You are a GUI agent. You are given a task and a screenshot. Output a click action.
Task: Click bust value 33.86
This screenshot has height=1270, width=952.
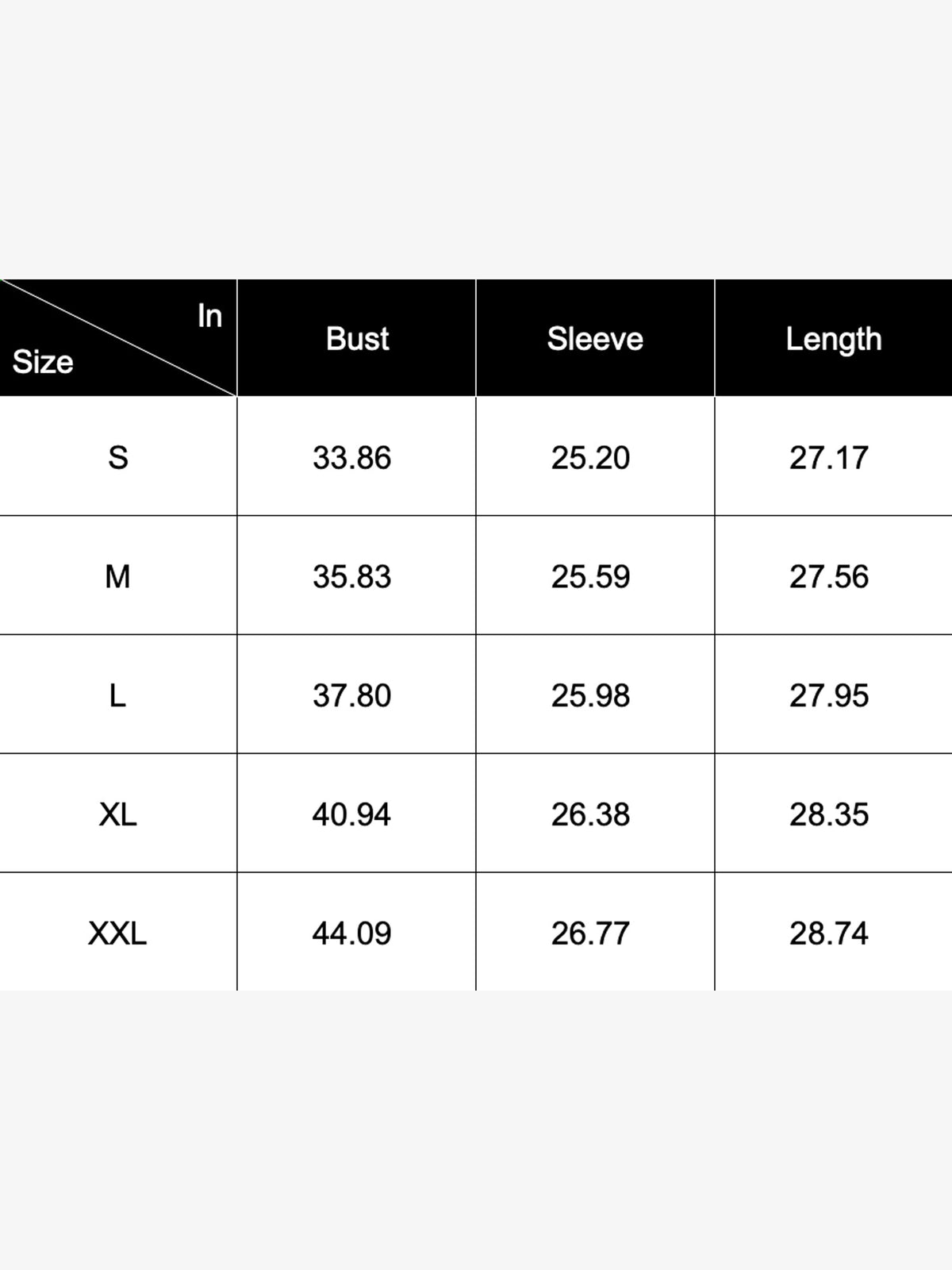(351, 458)
